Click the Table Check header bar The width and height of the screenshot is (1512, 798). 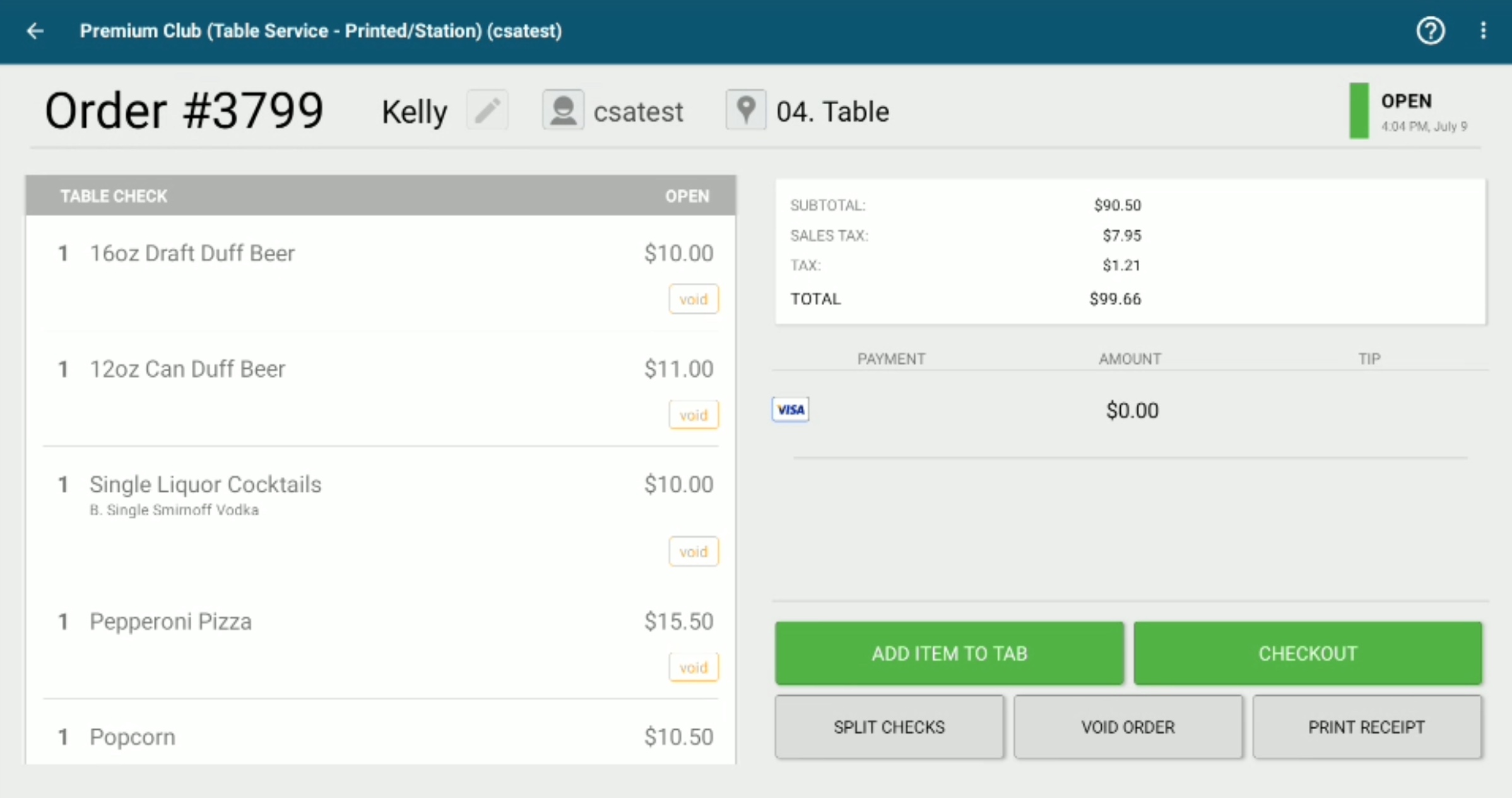[x=381, y=196]
